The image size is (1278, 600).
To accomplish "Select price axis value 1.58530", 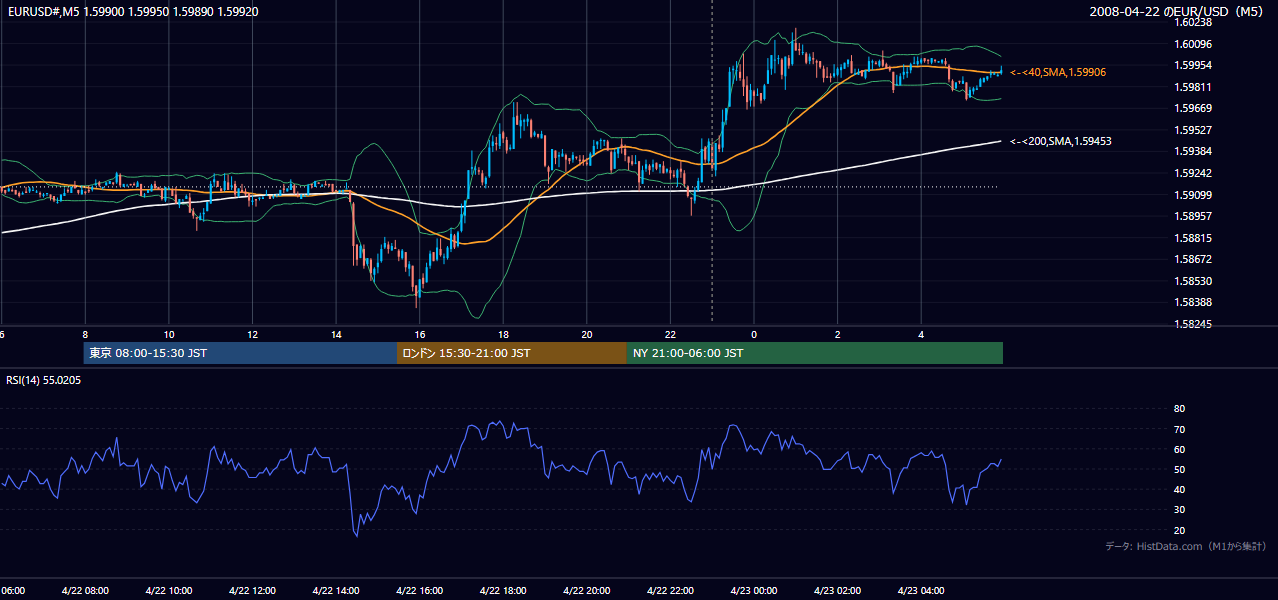I will coord(1193,281).
